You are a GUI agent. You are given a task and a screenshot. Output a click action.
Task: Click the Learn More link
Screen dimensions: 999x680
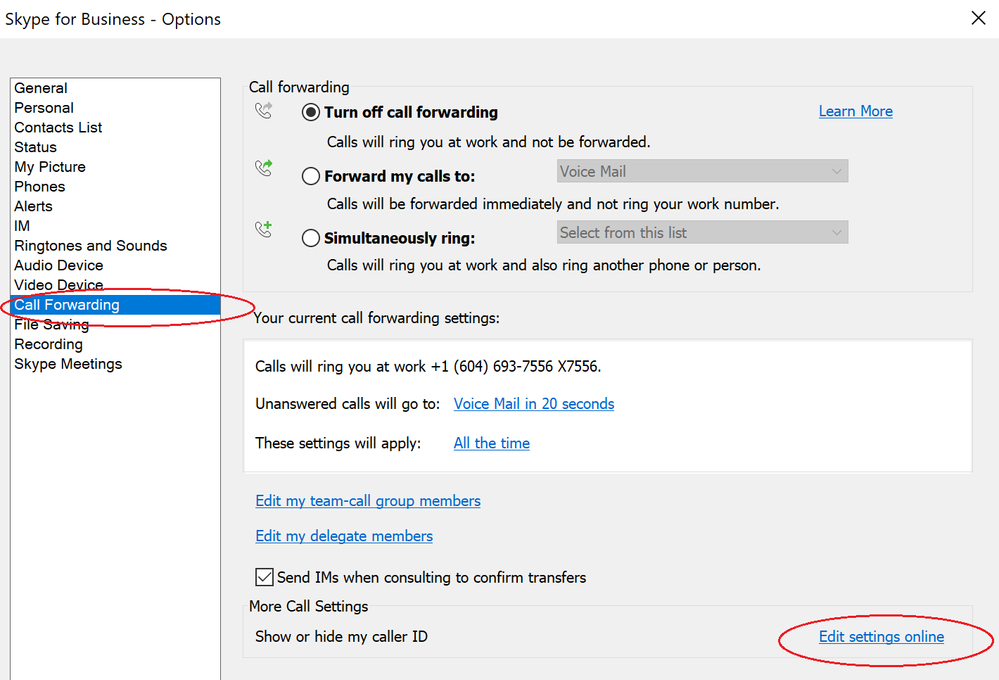[x=856, y=112]
